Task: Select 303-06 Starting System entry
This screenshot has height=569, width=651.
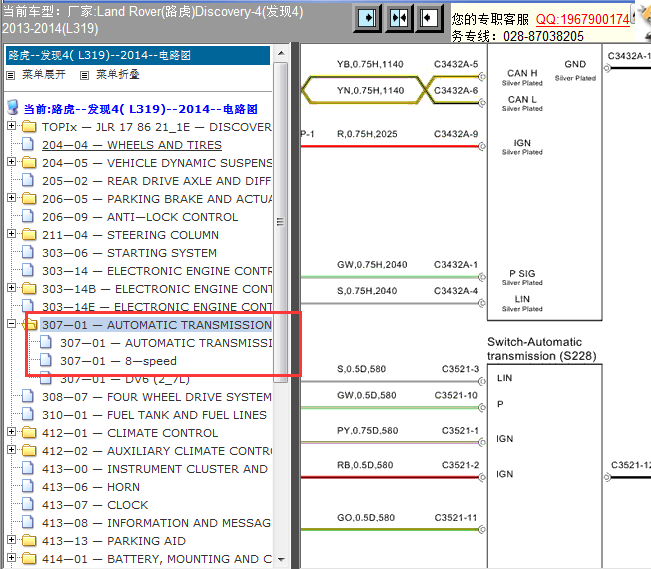Action: click(x=130, y=253)
